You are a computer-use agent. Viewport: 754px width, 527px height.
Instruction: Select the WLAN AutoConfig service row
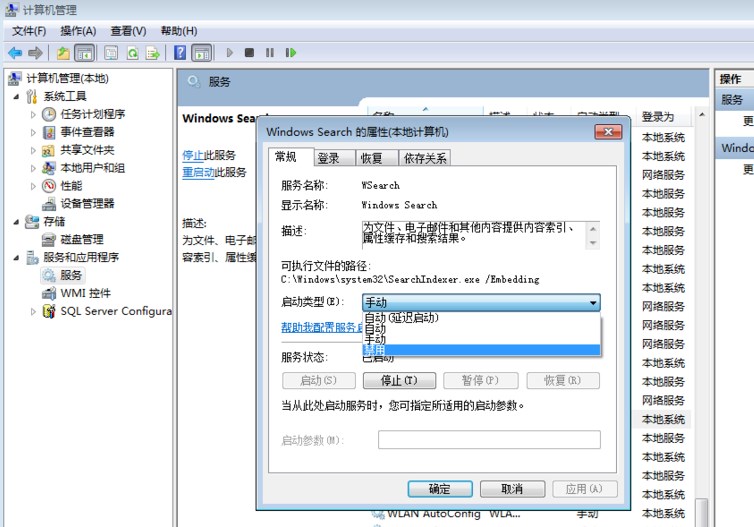pyautogui.click(x=529, y=514)
